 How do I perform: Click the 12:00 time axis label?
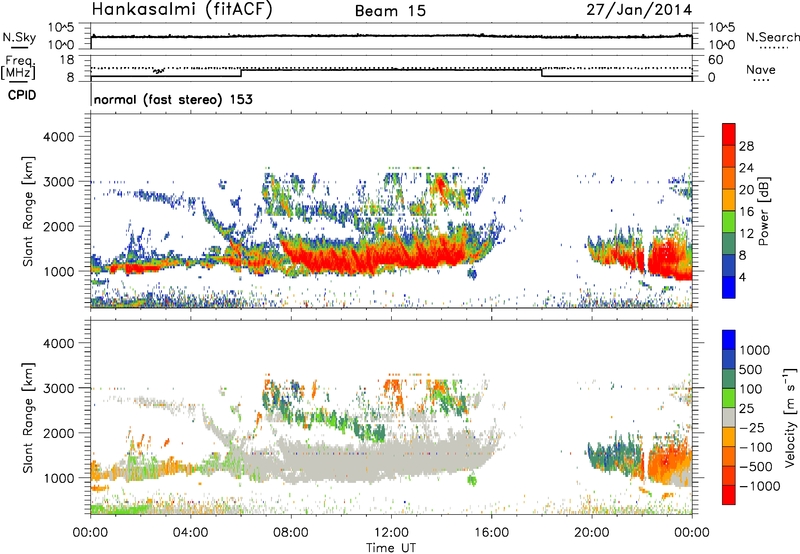pos(391,533)
